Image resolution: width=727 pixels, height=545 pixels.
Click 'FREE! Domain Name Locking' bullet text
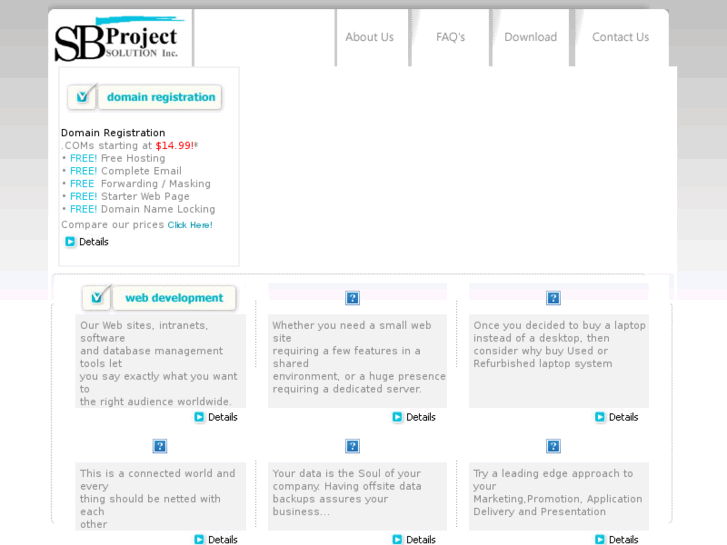click(x=142, y=209)
